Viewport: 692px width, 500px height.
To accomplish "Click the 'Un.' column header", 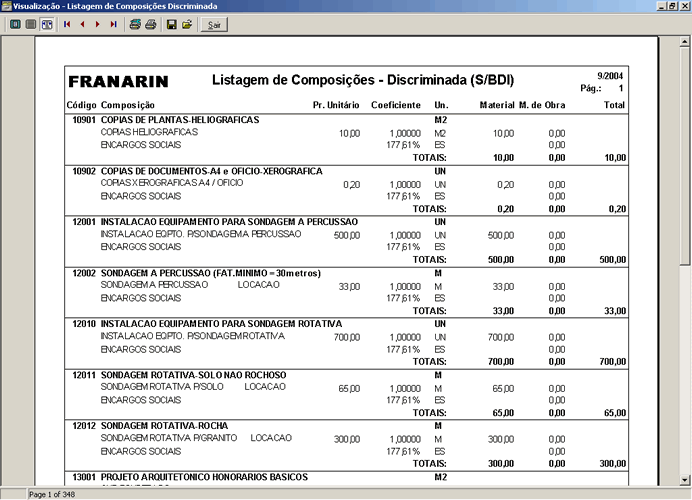I will (441, 105).
